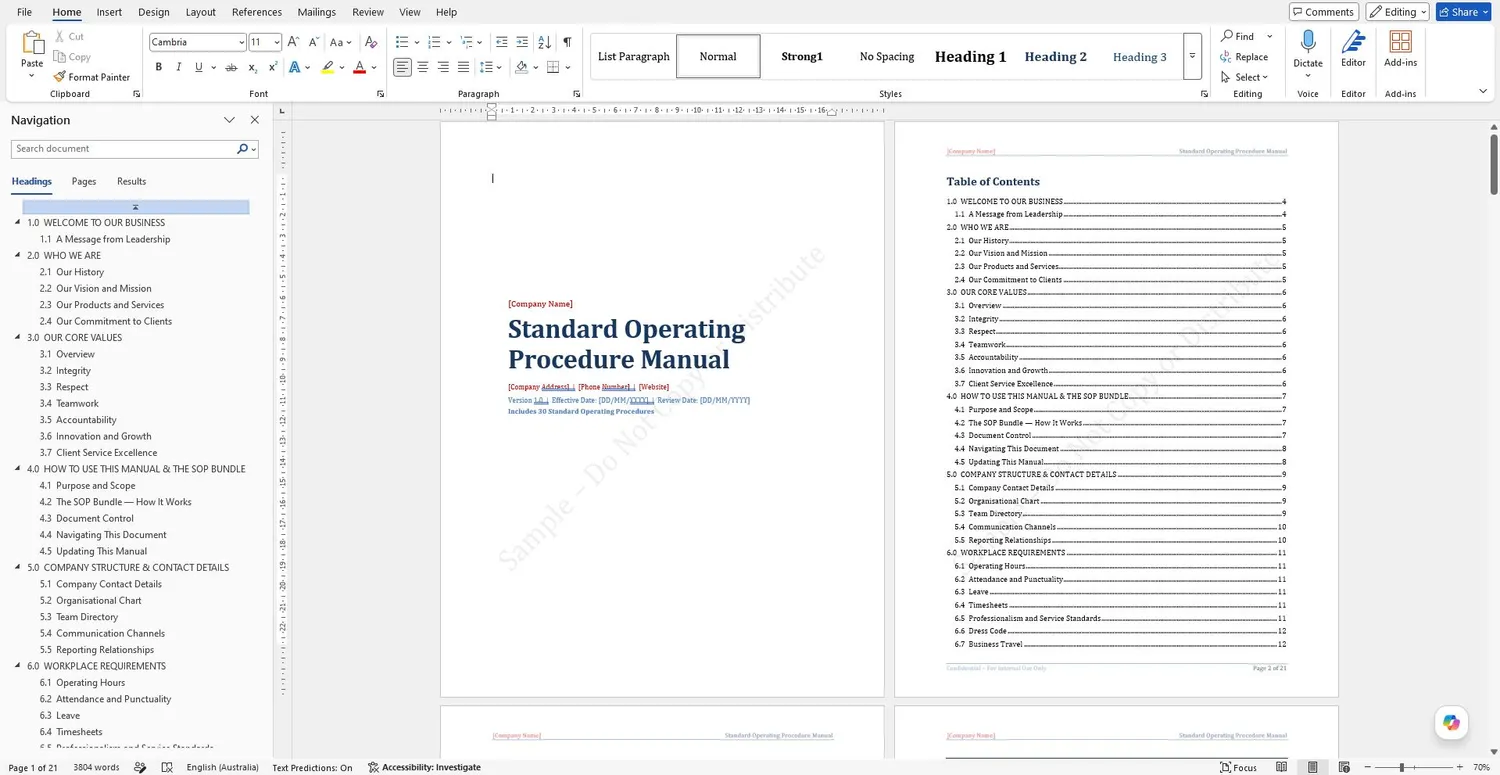The image size is (1500, 775).
Task: Toggle strikethrough formatting
Action: [x=231, y=67]
